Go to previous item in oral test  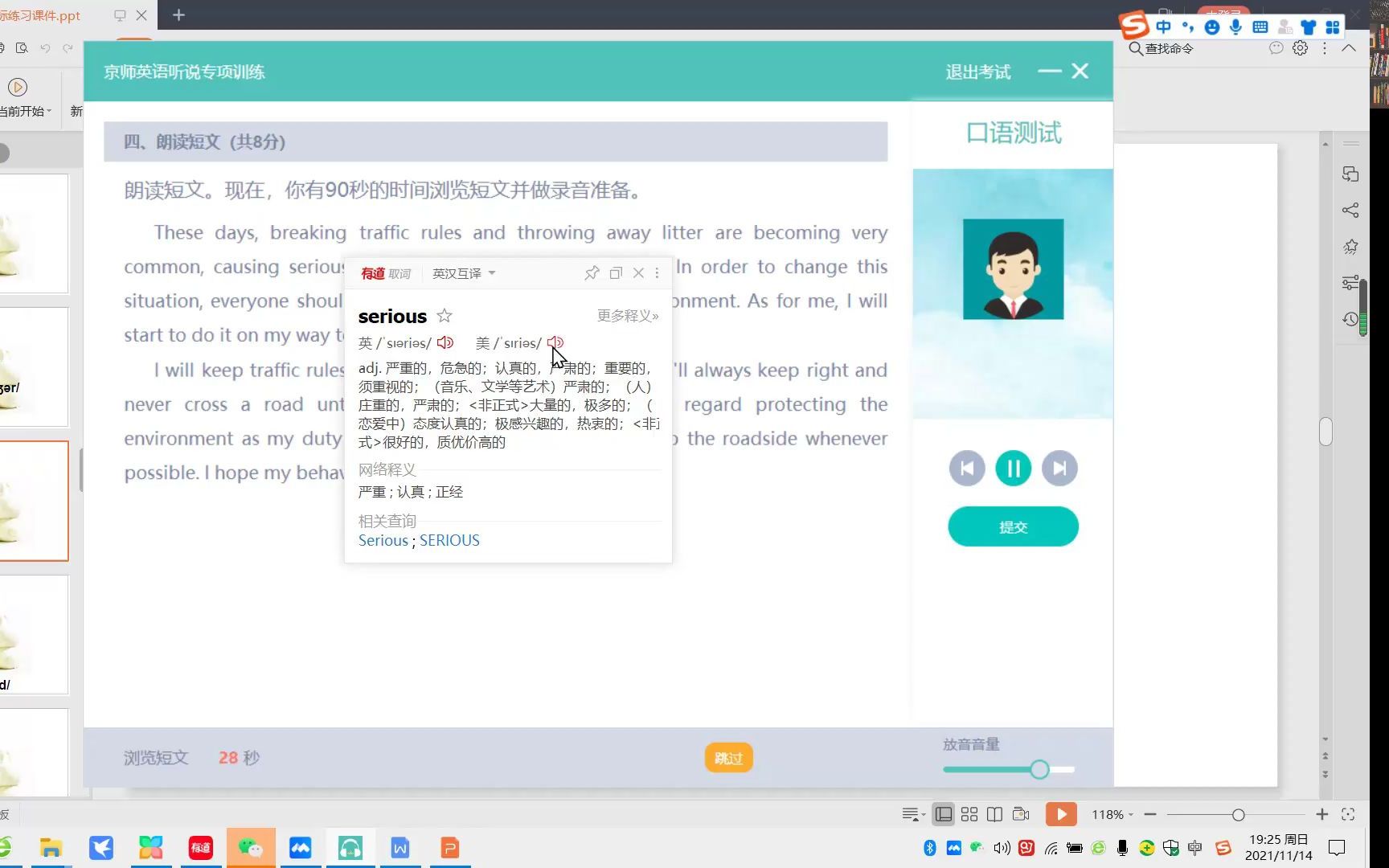[x=967, y=469]
